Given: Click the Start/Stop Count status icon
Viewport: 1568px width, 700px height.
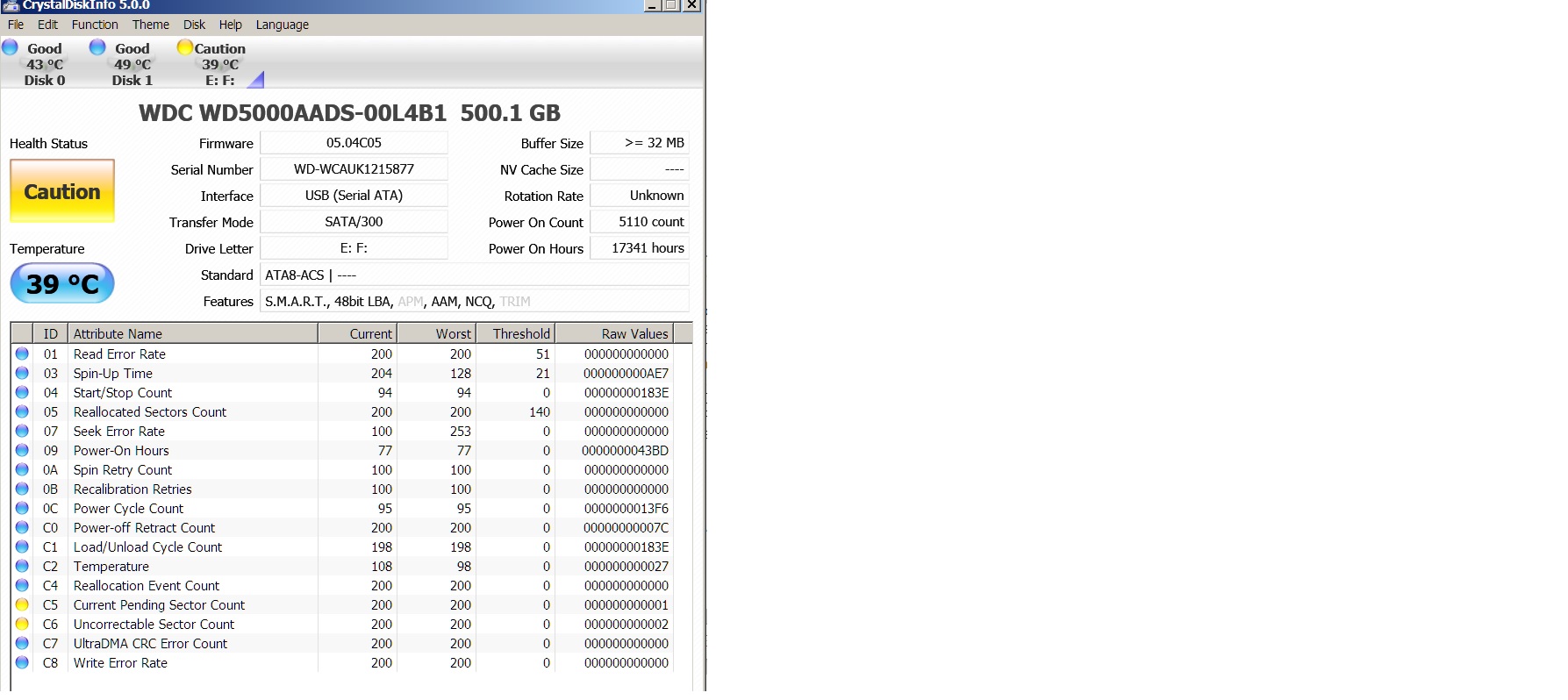Looking at the screenshot, I should 22,392.
